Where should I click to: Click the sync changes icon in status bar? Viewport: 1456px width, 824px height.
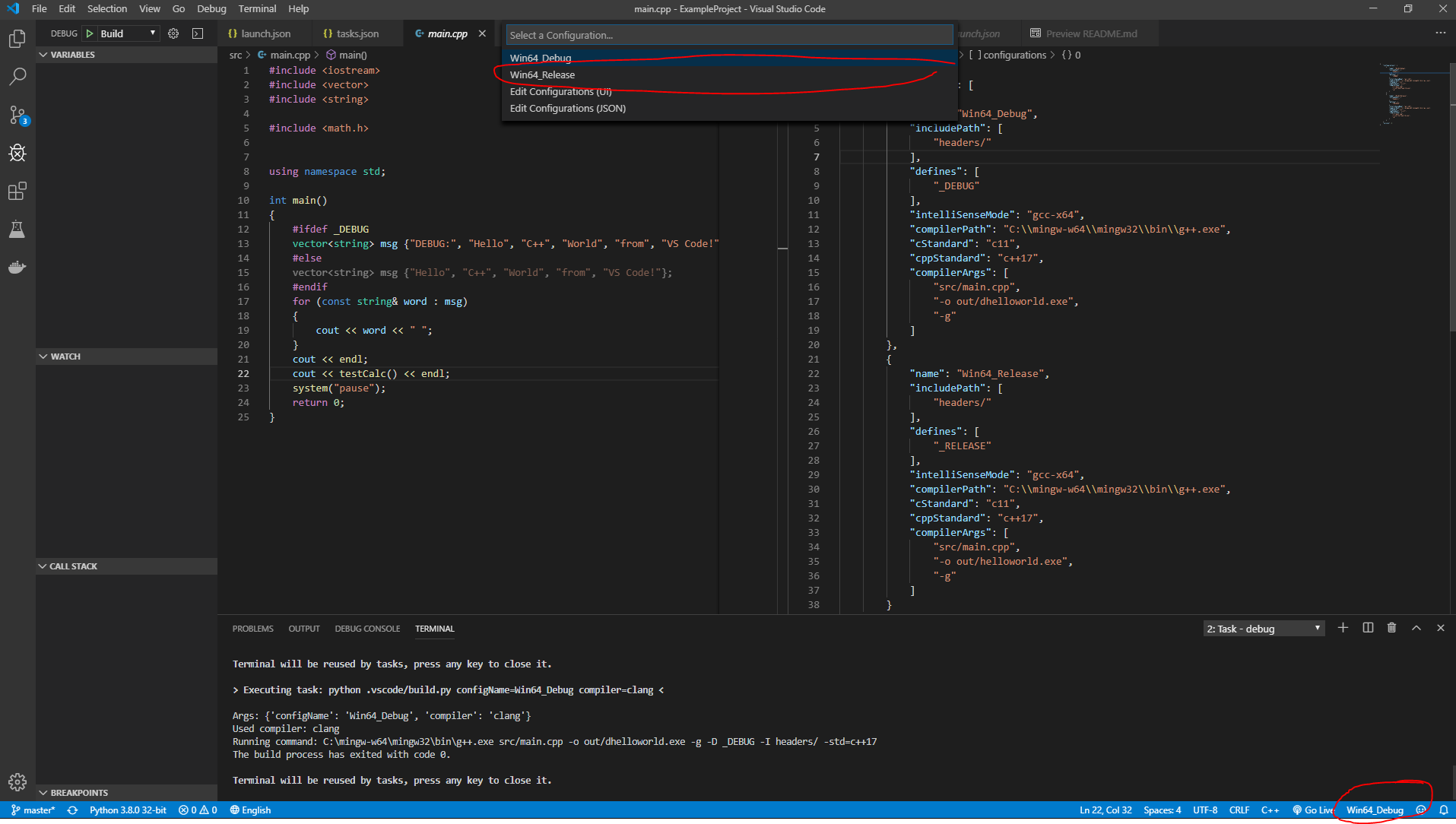tap(72, 810)
